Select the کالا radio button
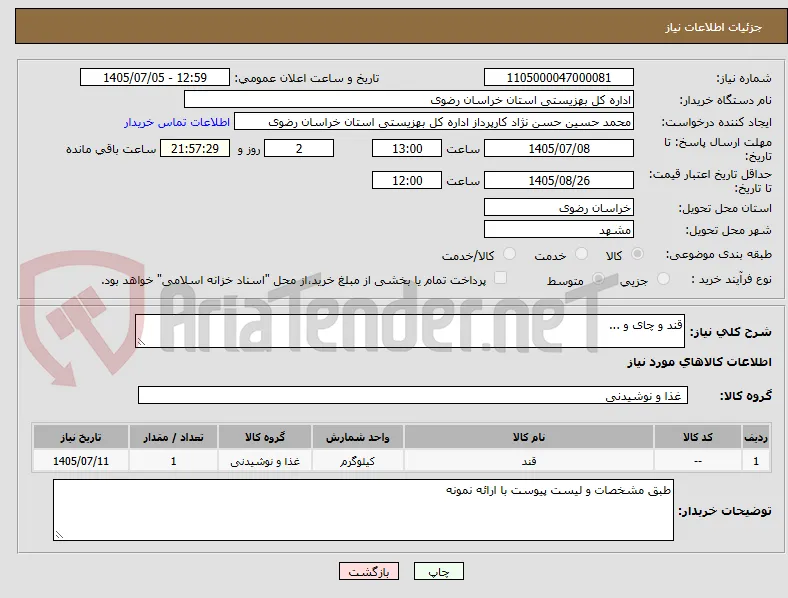The width and height of the screenshot is (788, 598). [637, 254]
